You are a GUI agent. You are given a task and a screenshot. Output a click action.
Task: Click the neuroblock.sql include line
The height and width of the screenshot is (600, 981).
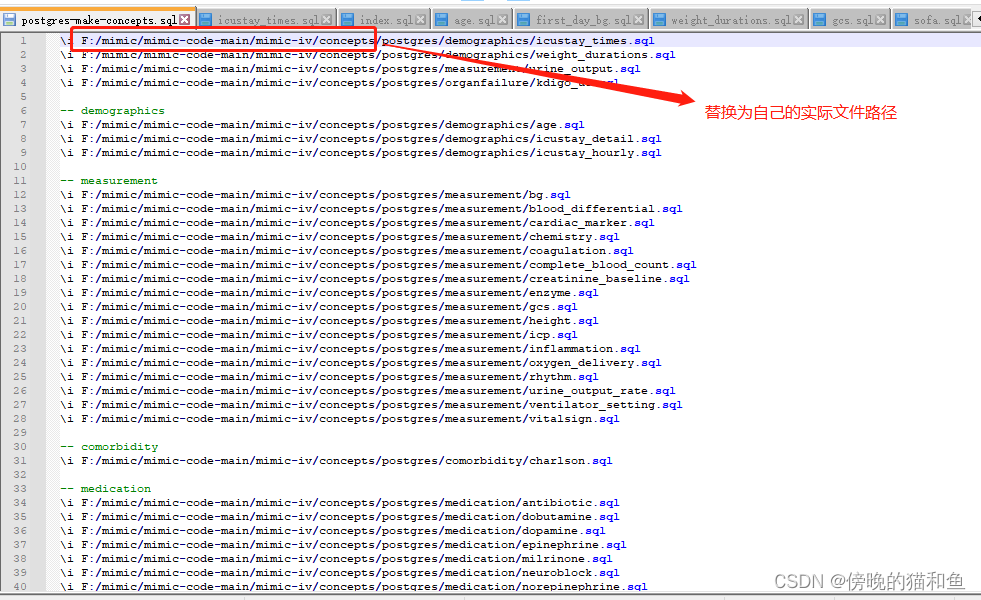point(340,573)
